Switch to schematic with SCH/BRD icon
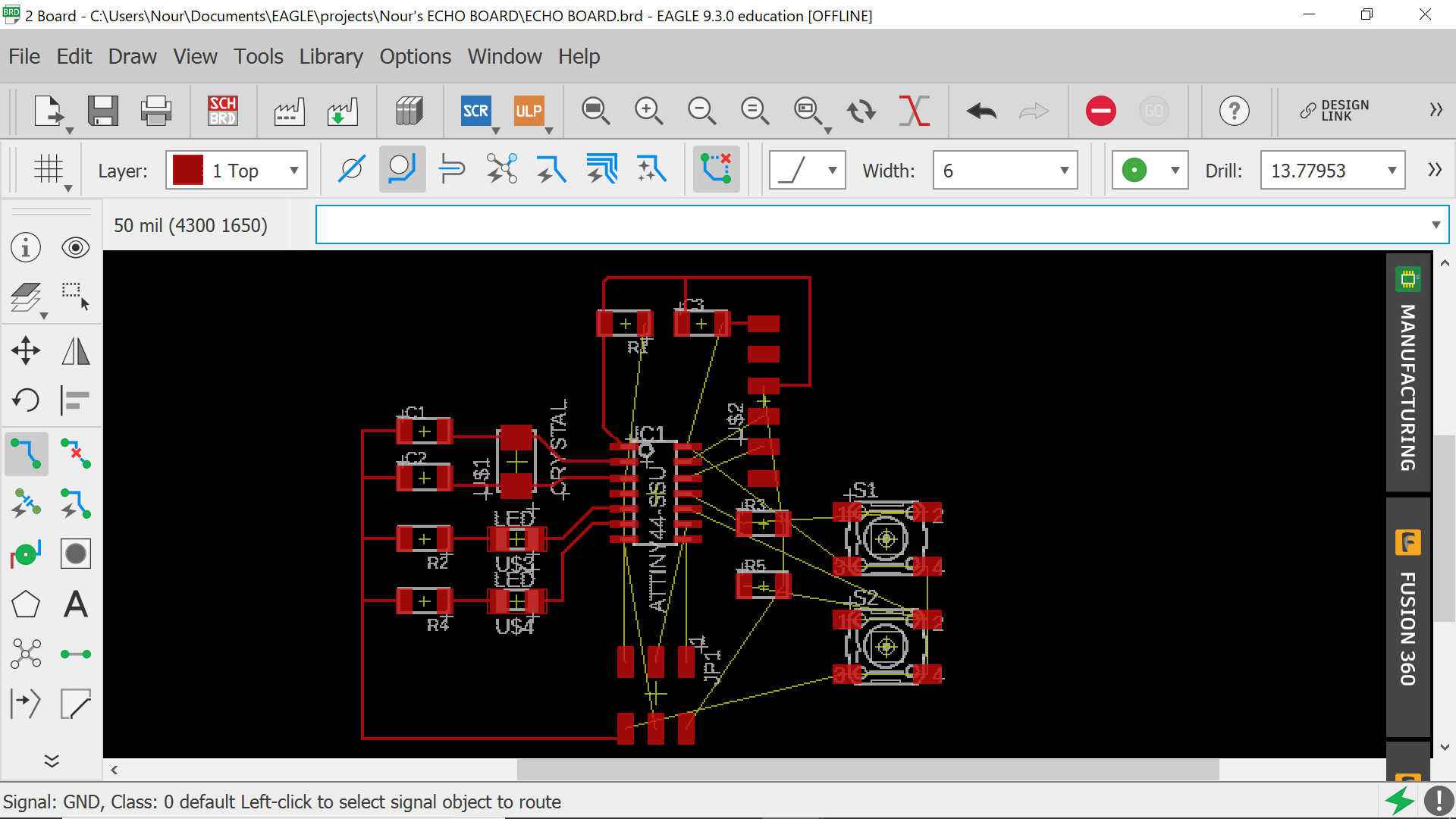Image resolution: width=1456 pixels, height=819 pixels. pyautogui.click(x=222, y=111)
